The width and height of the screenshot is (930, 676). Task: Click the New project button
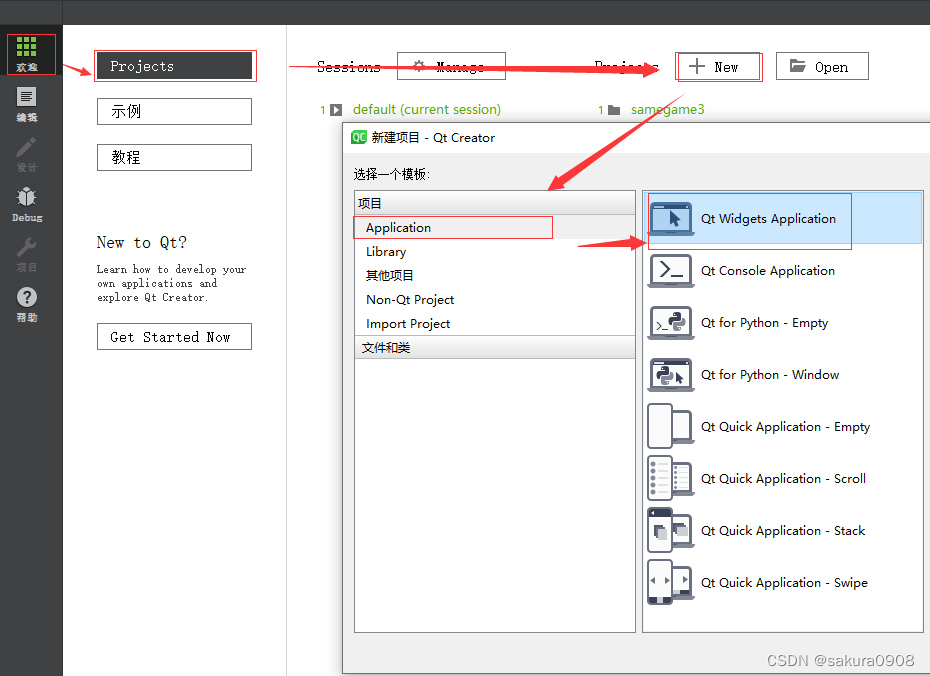click(x=718, y=66)
